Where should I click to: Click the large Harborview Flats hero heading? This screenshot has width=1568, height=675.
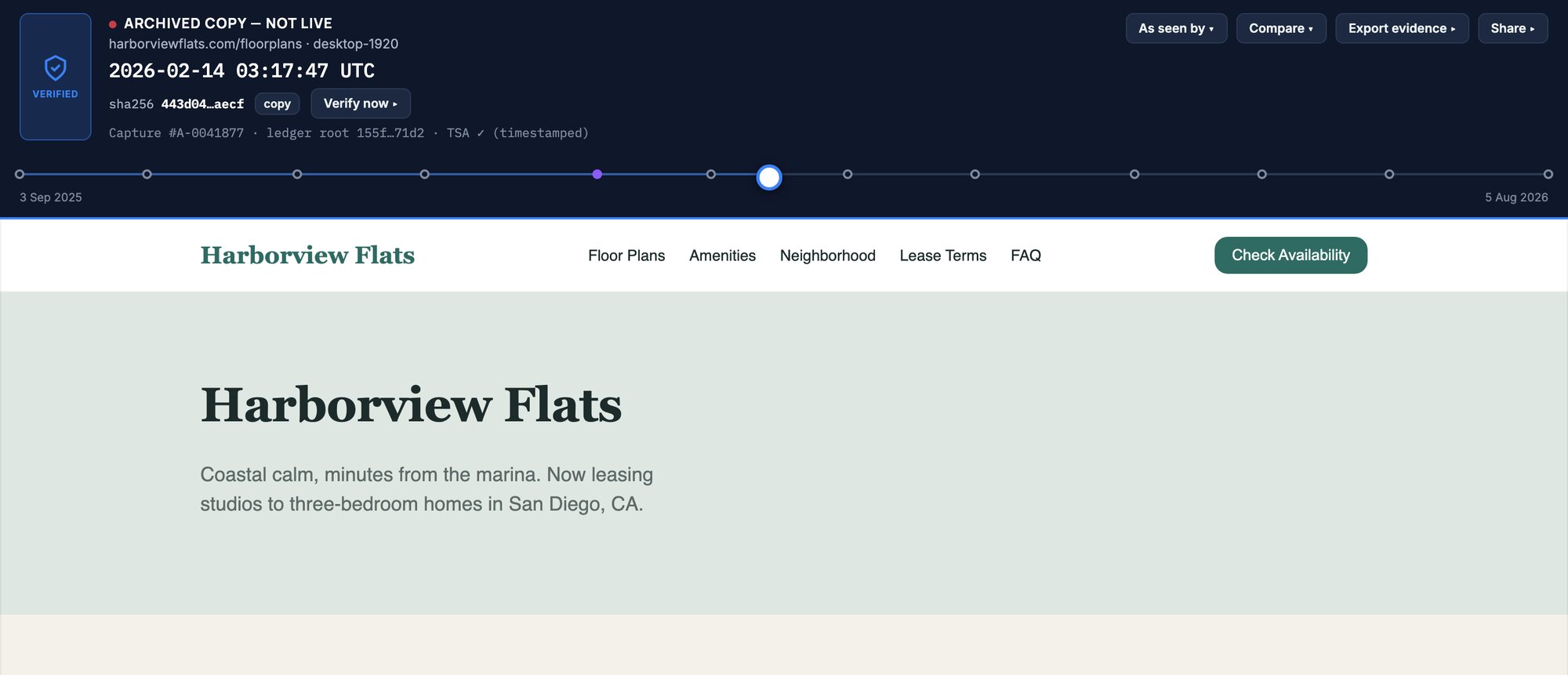pyautogui.click(x=411, y=405)
